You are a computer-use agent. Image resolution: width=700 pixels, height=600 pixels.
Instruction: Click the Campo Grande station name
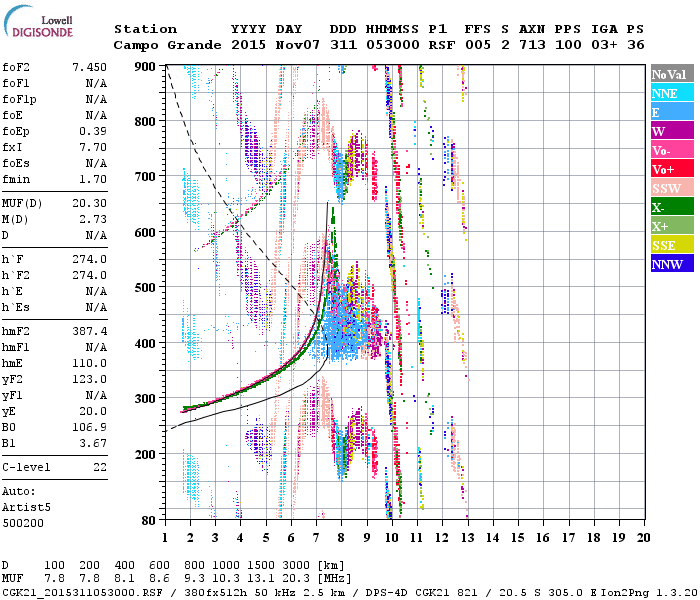pos(167,45)
